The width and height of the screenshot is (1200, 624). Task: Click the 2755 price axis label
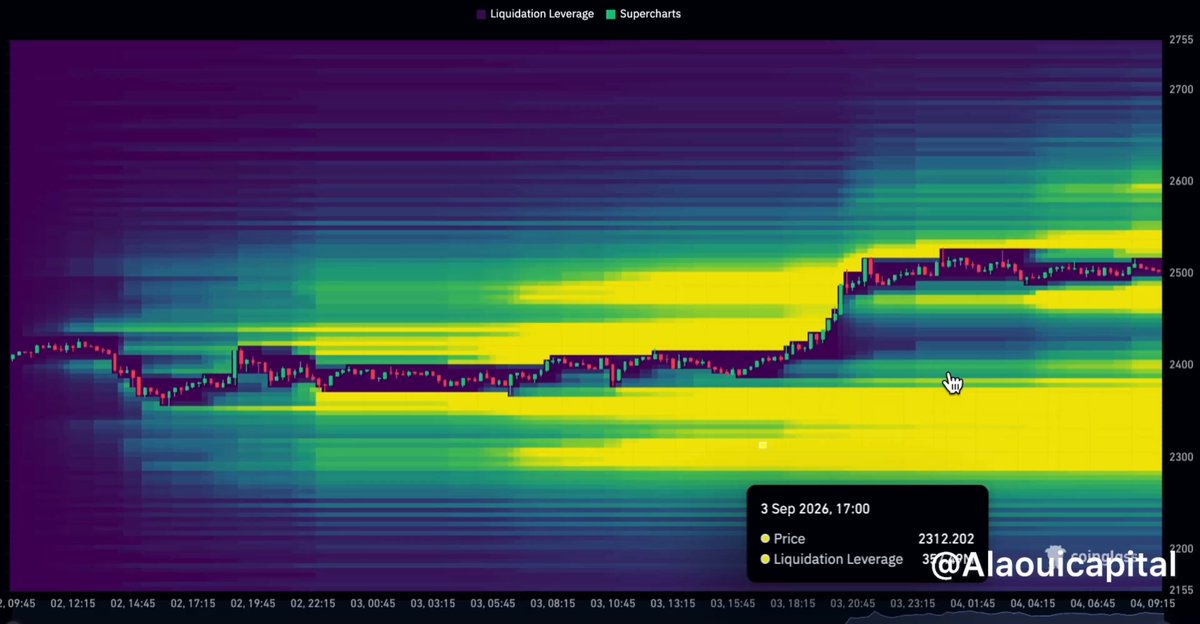coord(1181,40)
